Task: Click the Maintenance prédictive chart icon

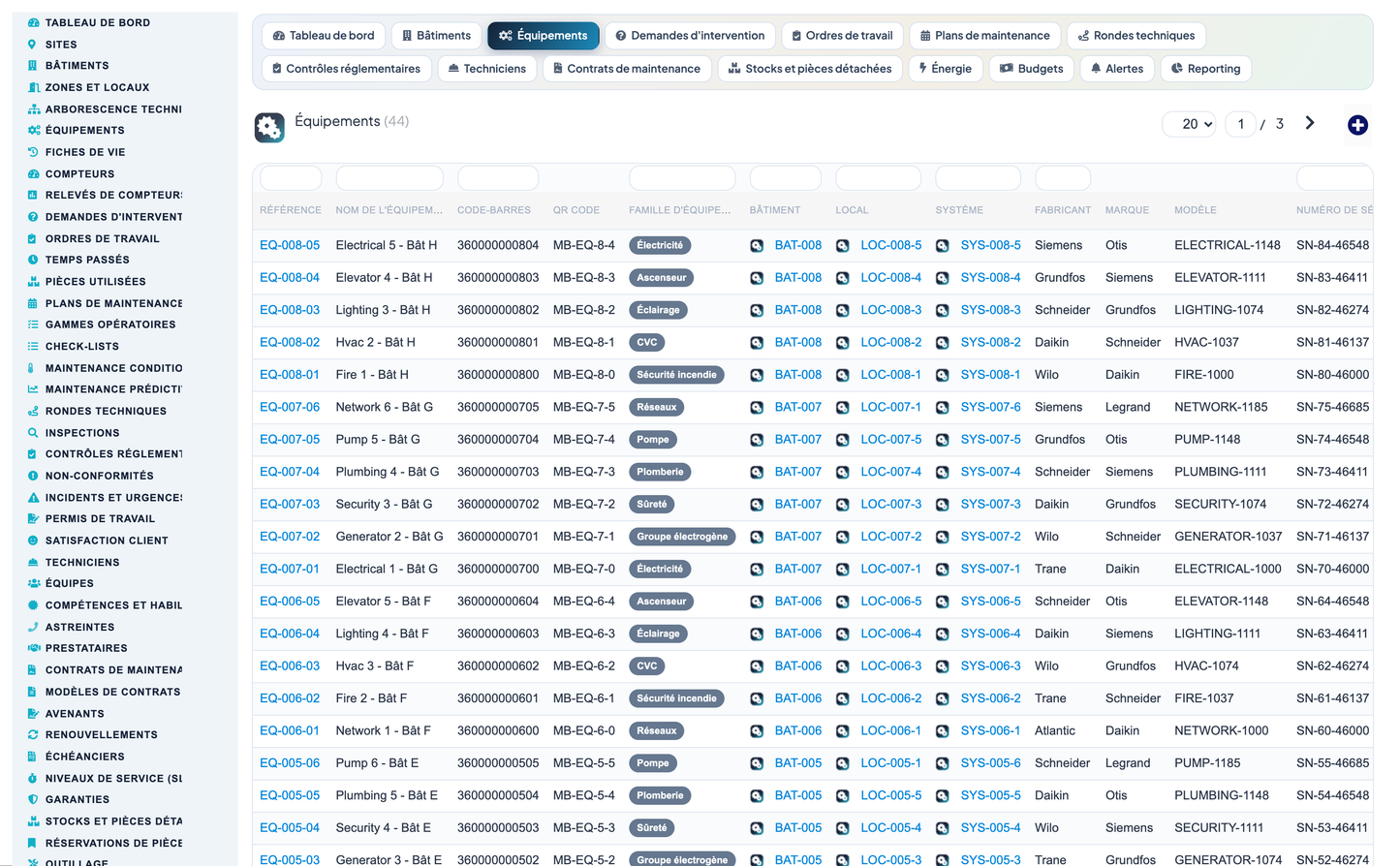Action: coord(33,389)
